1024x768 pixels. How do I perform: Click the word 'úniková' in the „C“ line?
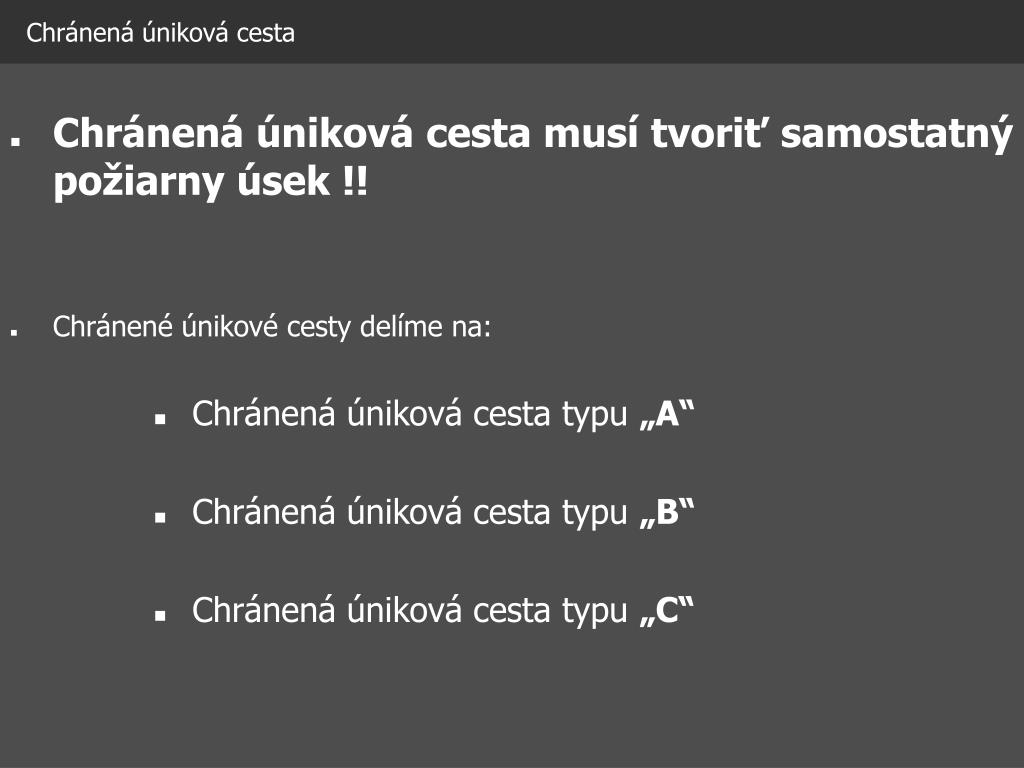click(x=404, y=609)
